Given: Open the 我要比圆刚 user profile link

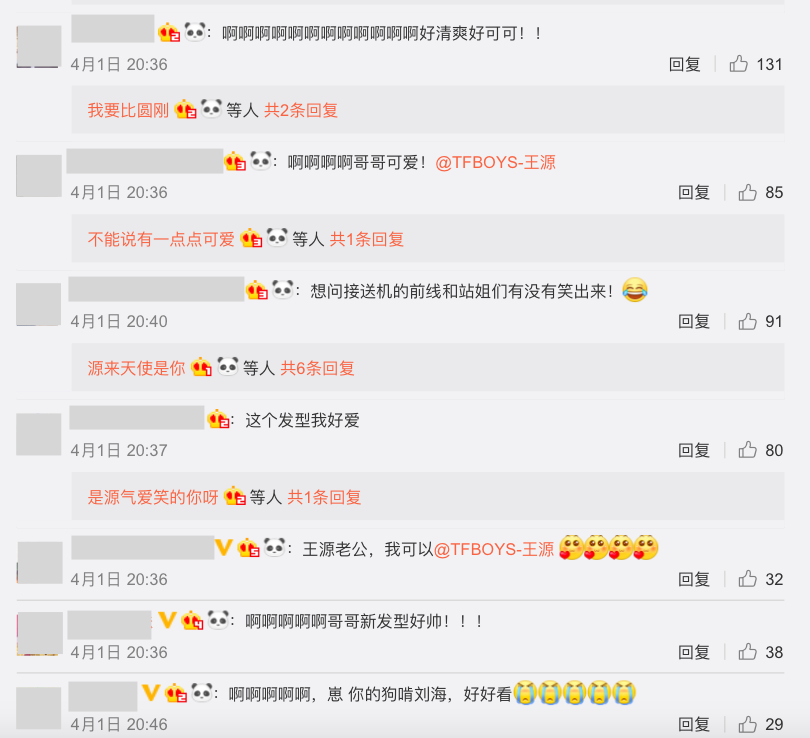Looking at the screenshot, I should (x=128, y=110).
